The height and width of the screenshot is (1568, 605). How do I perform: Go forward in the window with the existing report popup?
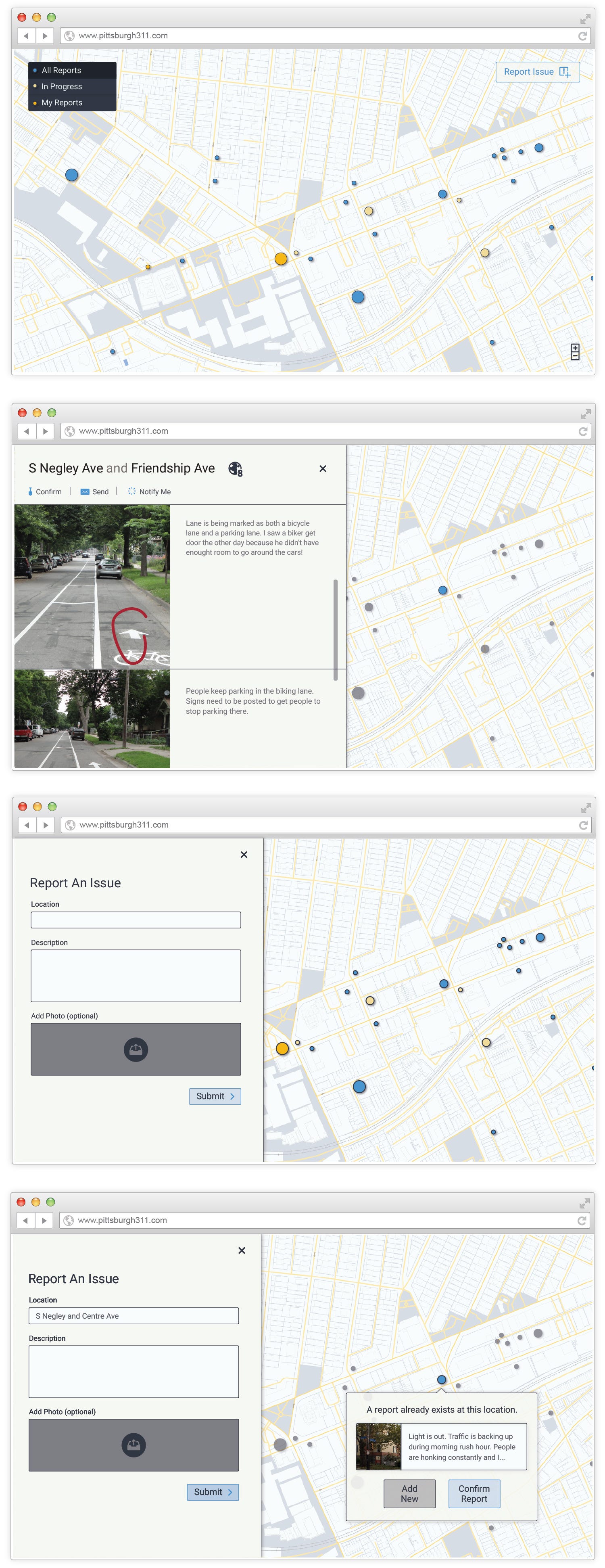tap(44, 1221)
